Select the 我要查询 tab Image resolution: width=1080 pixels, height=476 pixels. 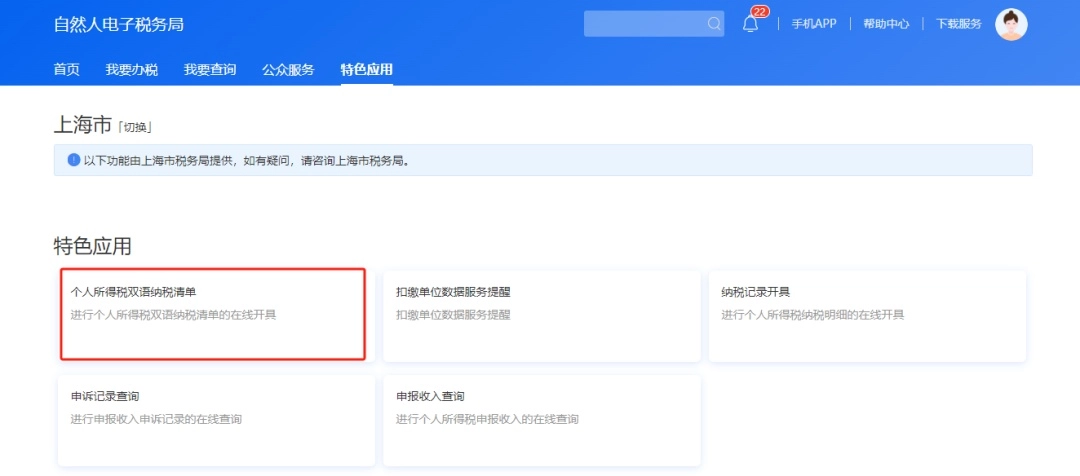click(210, 70)
